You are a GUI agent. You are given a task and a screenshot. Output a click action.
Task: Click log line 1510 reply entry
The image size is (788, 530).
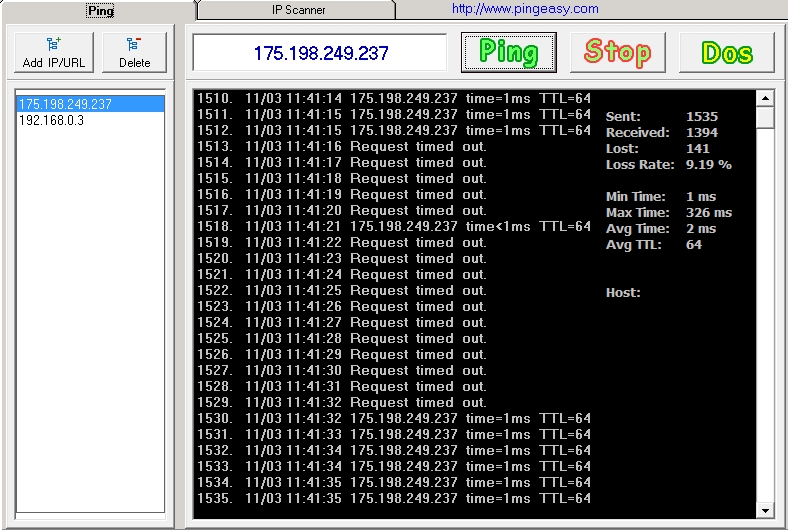pos(393,98)
